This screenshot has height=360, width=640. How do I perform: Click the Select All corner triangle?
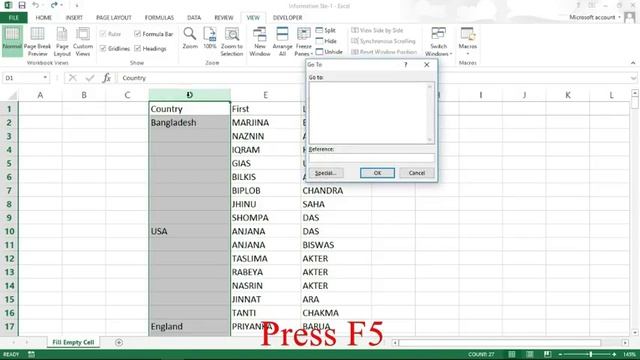tap(13, 96)
